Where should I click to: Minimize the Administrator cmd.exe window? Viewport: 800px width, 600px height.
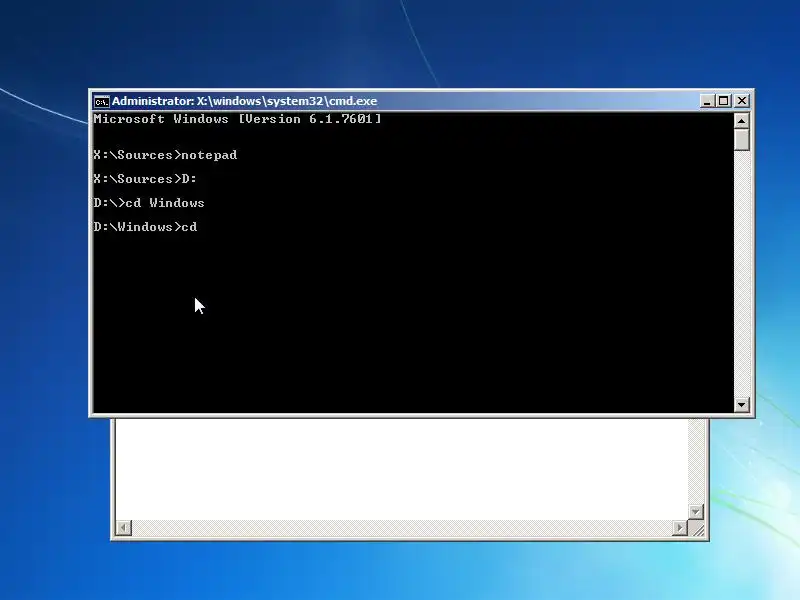click(707, 101)
